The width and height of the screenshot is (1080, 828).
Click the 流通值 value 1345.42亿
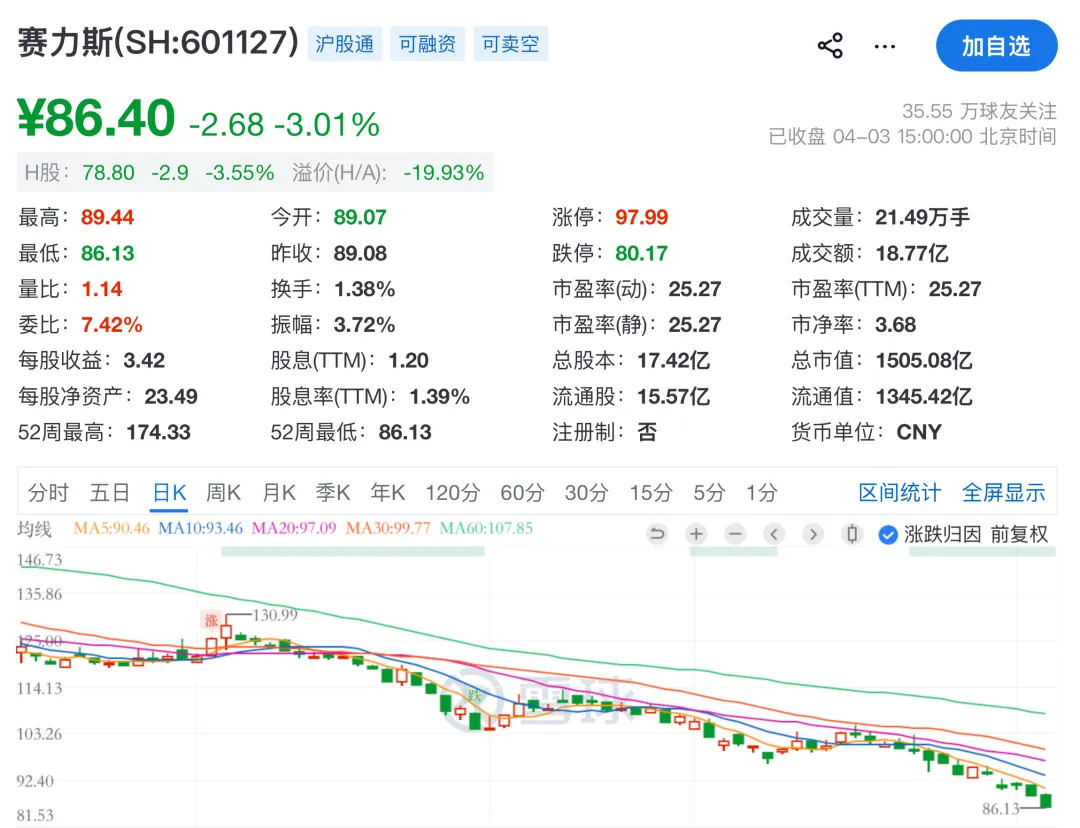pos(923,396)
